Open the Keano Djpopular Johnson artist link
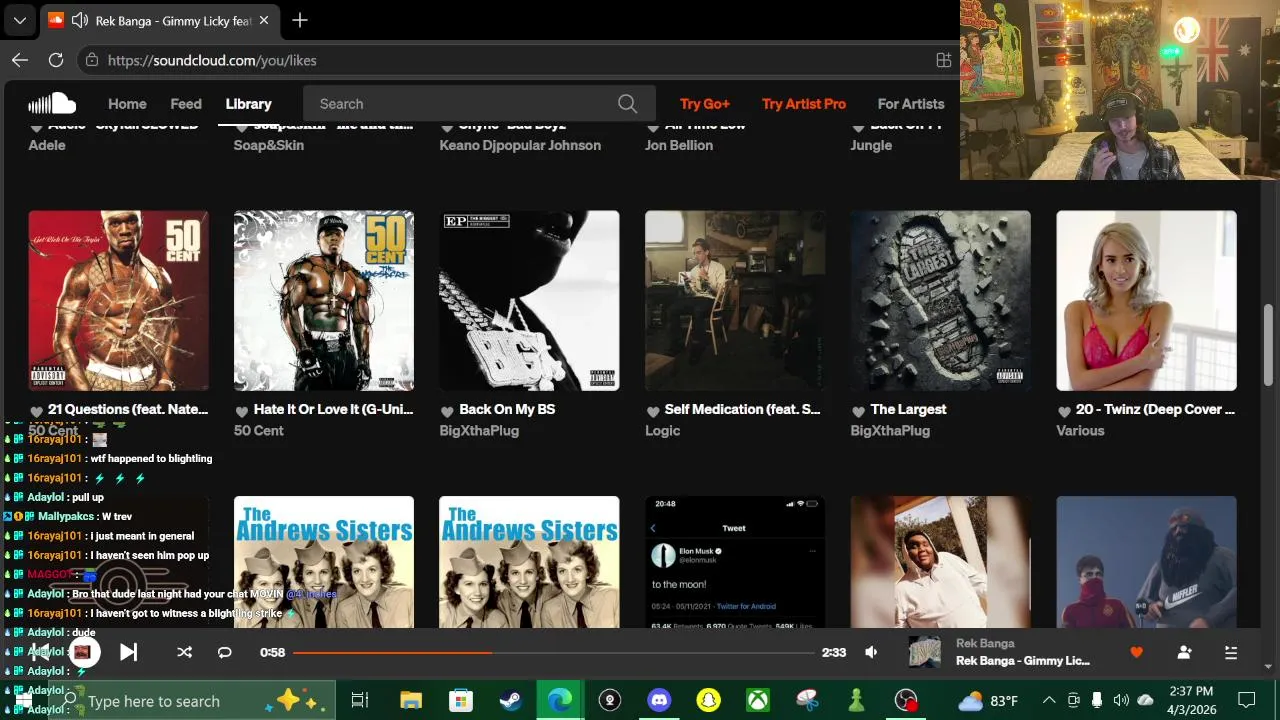The width and height of the screenshot is (1280, 720). coord(520,145)
